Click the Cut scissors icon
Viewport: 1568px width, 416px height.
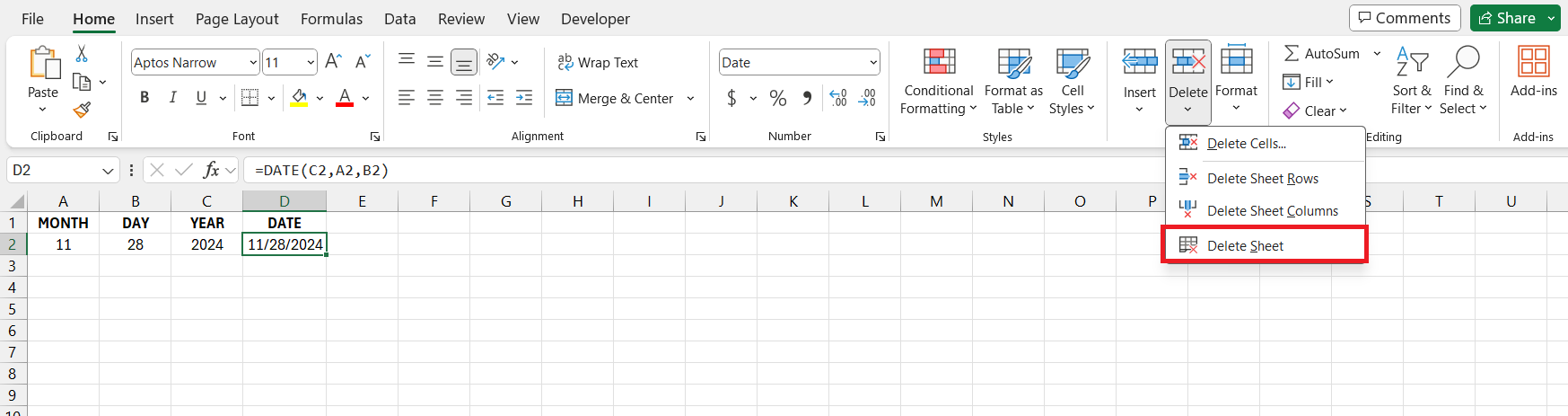82,54
